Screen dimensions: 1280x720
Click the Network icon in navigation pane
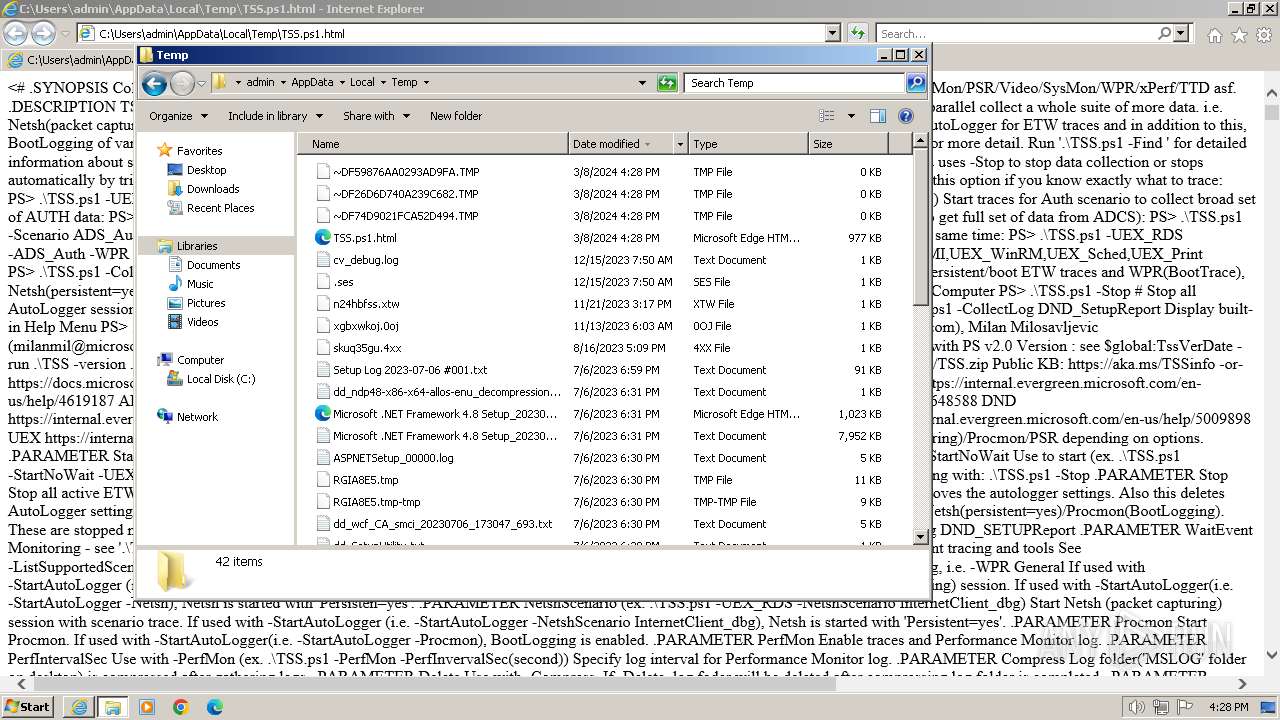[165, 417]
